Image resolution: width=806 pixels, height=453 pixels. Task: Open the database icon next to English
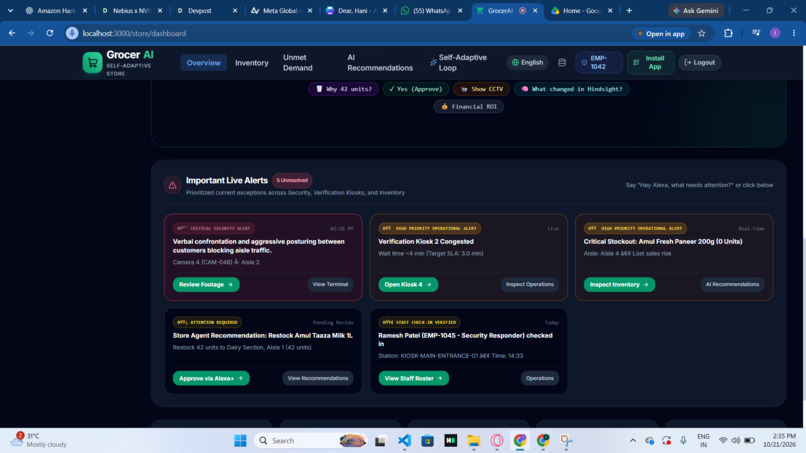(562, 63)
